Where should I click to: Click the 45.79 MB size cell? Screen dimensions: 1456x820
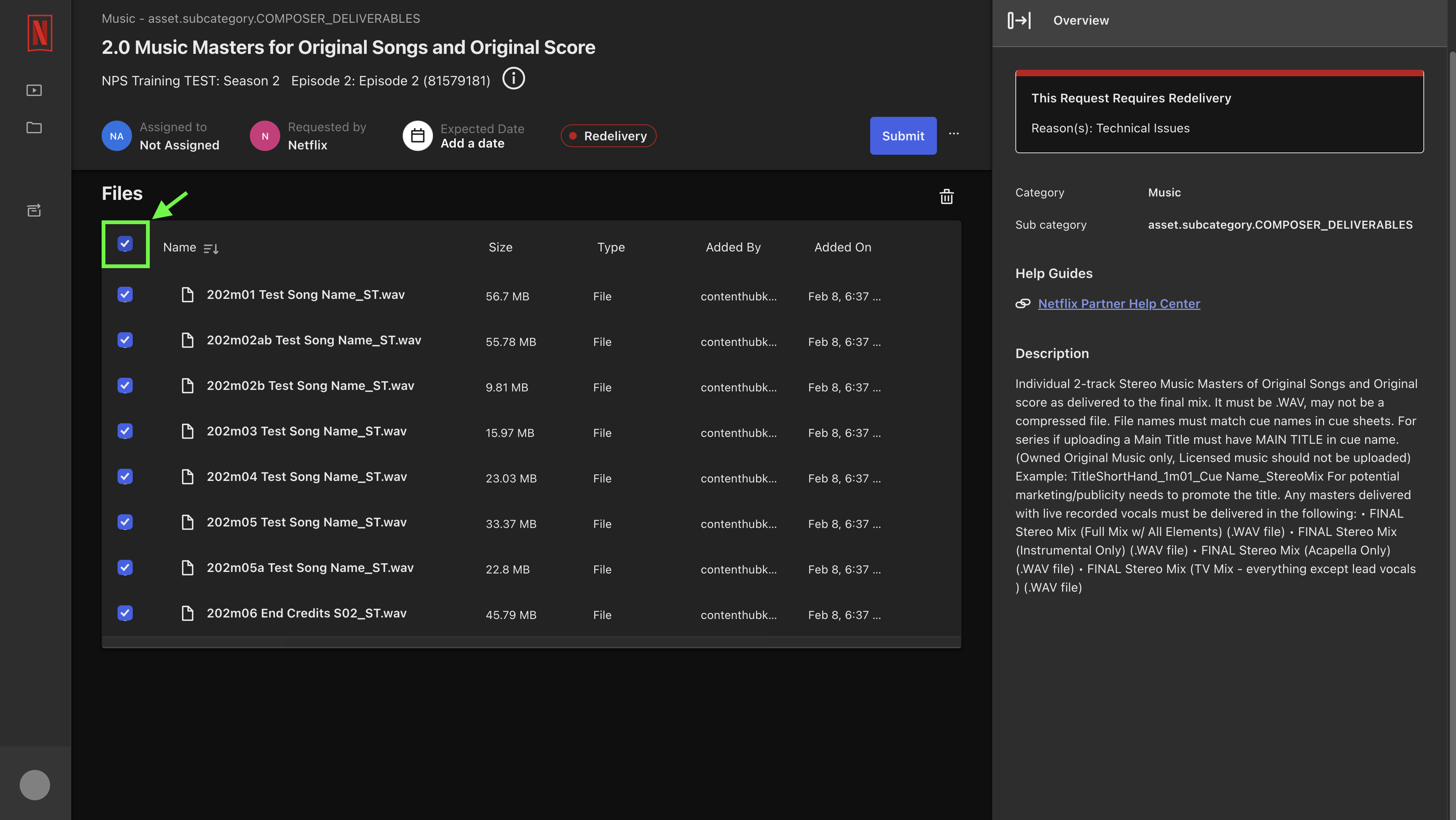click(511, 615)
